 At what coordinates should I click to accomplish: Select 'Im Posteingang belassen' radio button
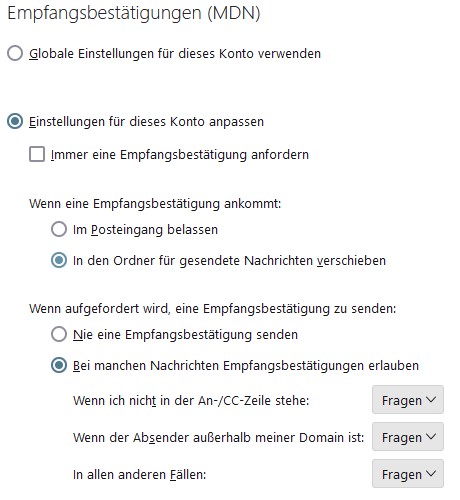pyautogui.click(x=59, y=229)
